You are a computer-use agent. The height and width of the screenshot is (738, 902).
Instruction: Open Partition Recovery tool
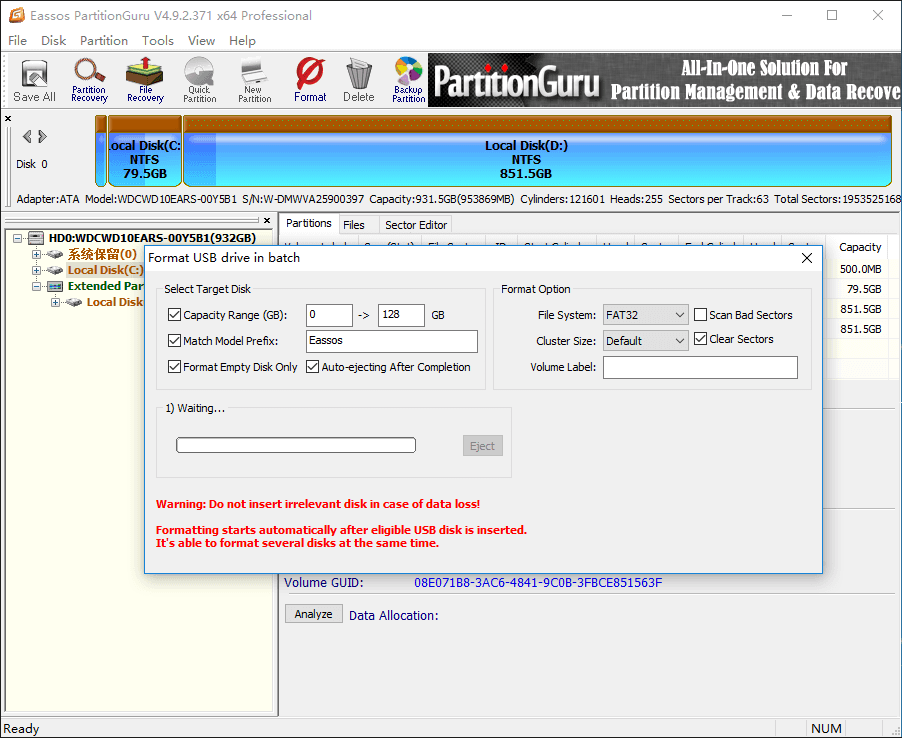[89, 81]
